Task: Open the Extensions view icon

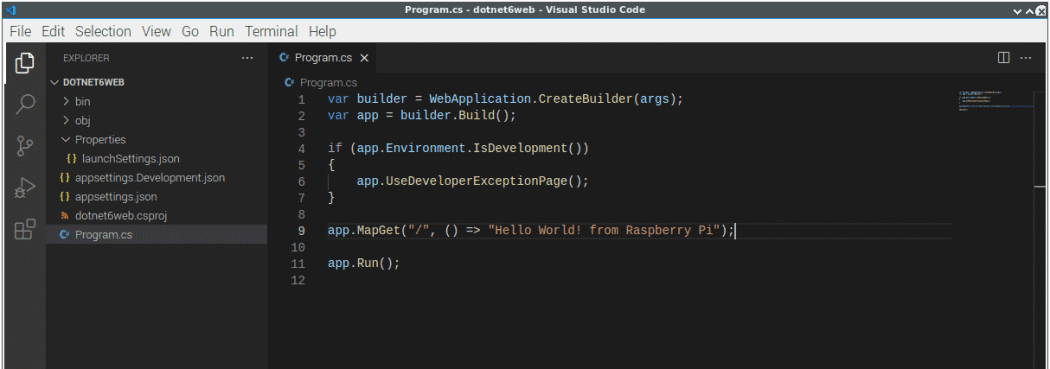Action: [25, 229]
